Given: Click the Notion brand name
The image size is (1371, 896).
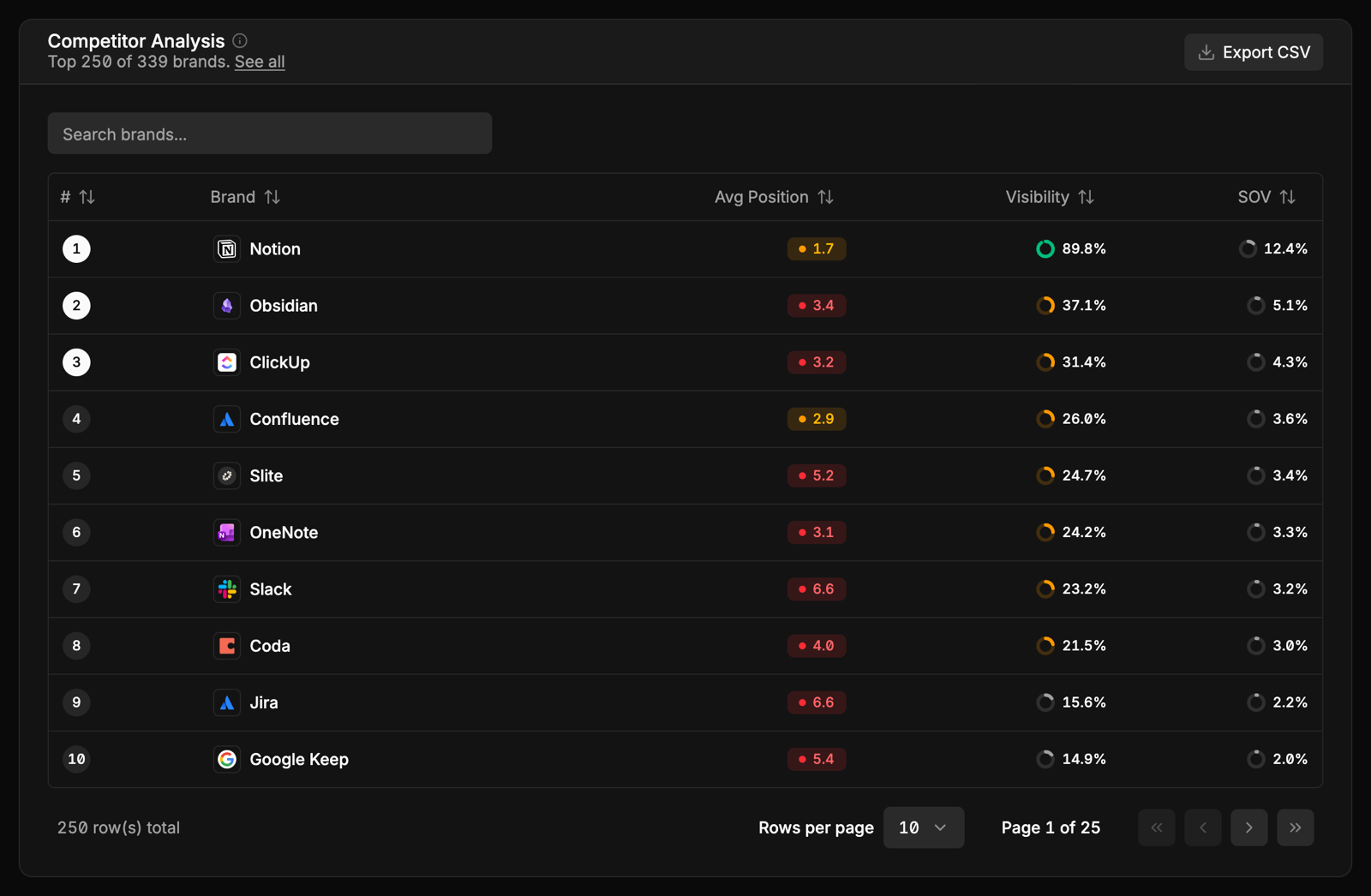Looking at the screenshot, I should click(275, 249).
